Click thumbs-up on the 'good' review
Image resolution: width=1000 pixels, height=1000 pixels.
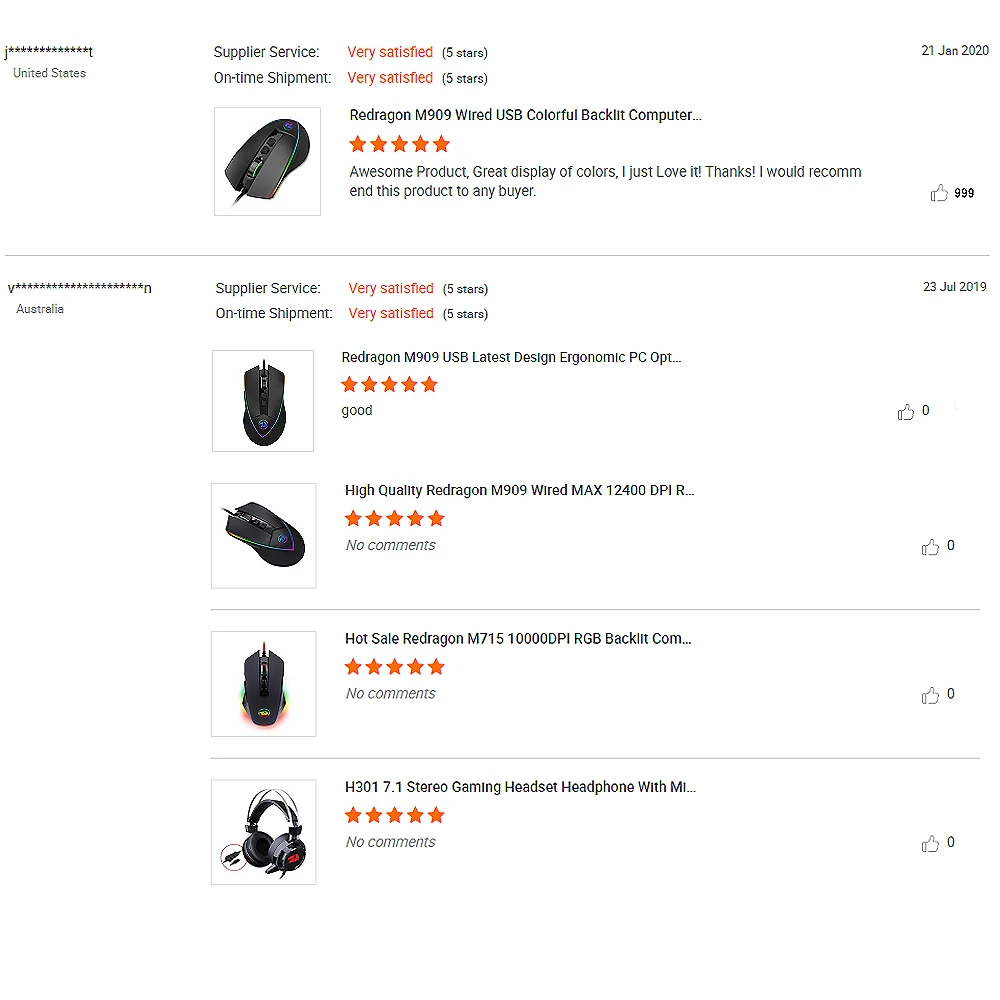[906, 412]
